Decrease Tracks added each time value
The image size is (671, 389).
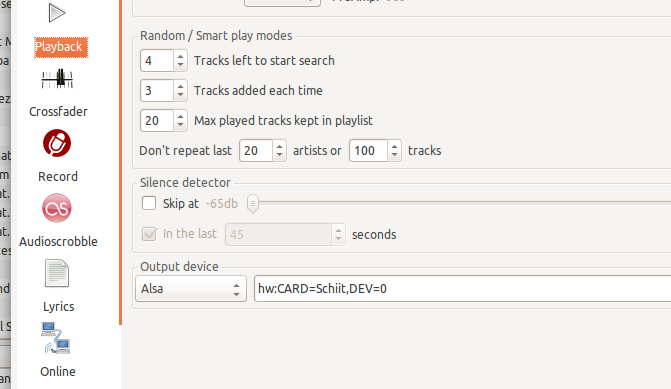pos(181,95)
